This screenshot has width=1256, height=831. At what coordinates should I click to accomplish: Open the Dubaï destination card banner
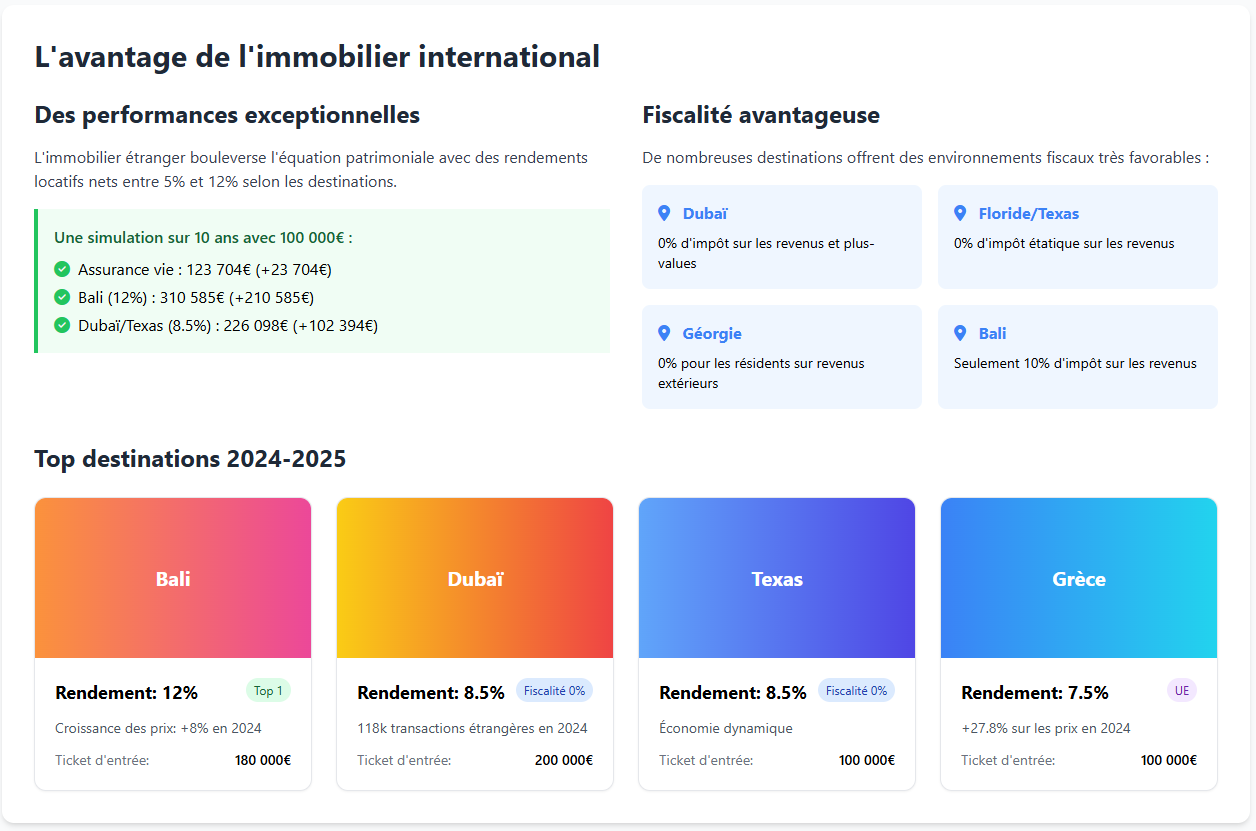pyautogui.click(x=474, y=577)
